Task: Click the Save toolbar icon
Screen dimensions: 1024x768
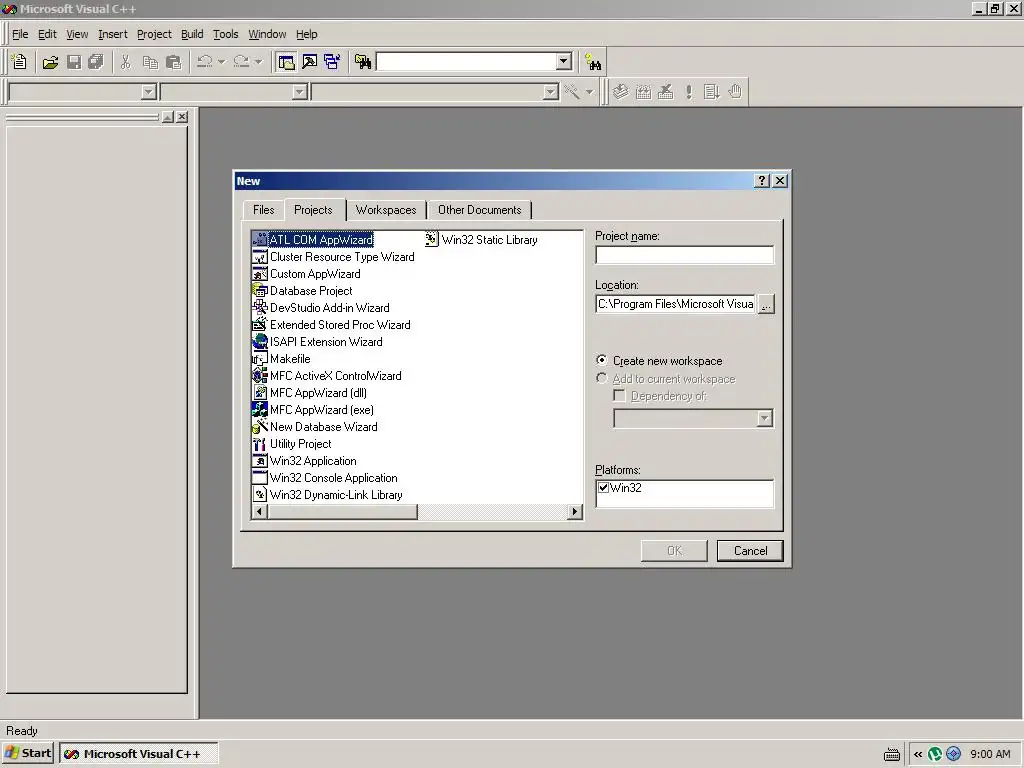Action: 74,62
